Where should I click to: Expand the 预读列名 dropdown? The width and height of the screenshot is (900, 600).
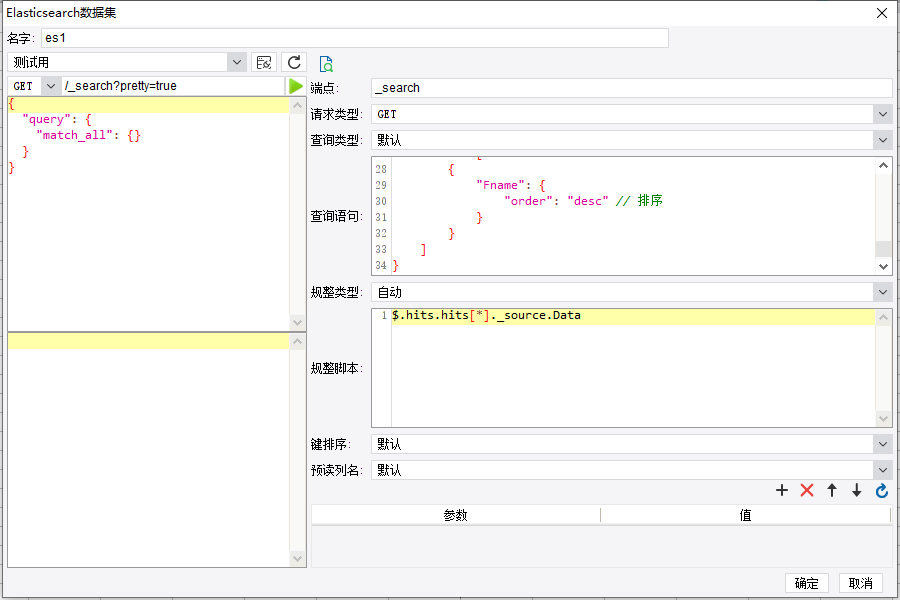(882, 470)
